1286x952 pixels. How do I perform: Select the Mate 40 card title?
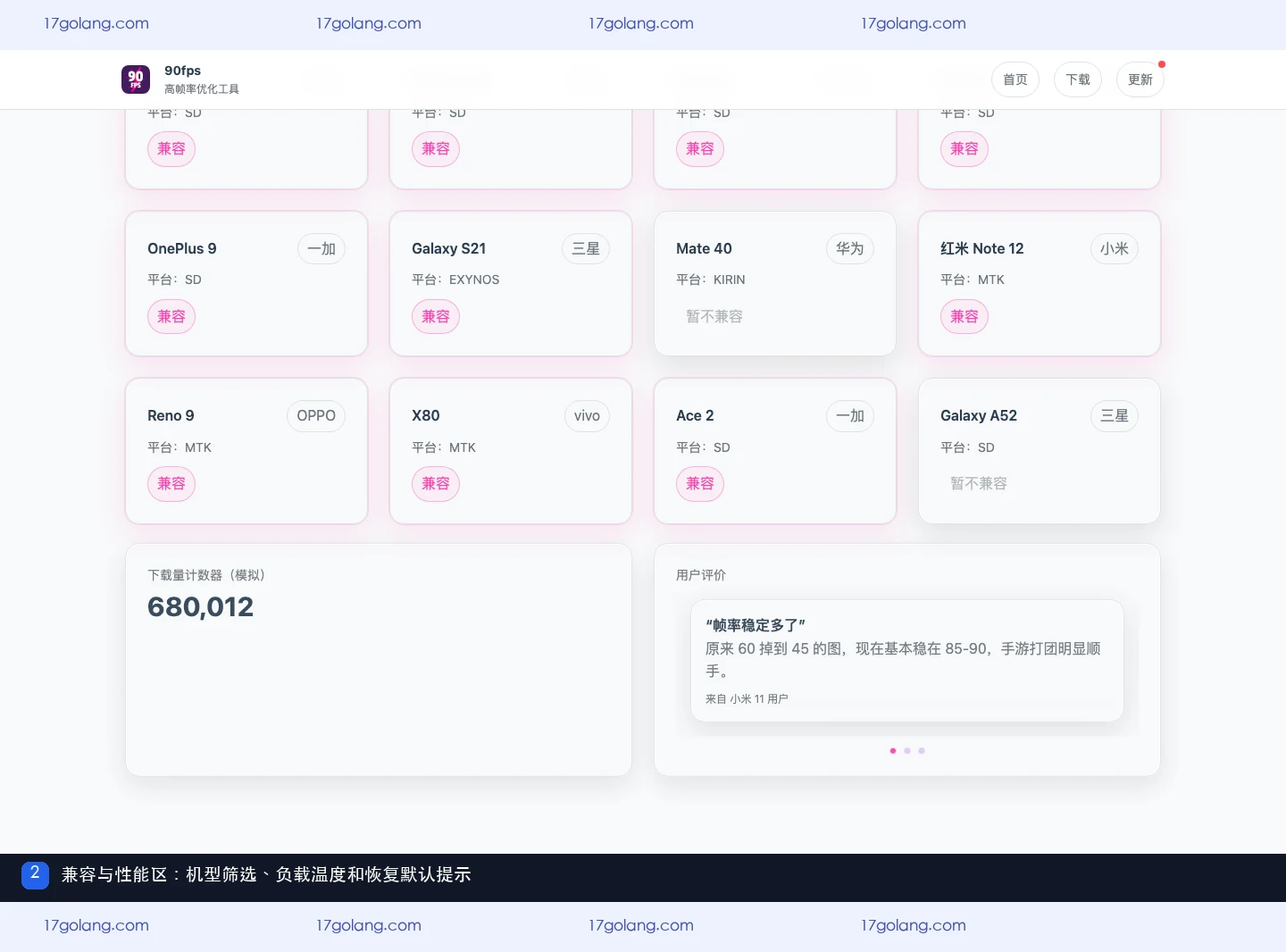click(x=704, y=248)
